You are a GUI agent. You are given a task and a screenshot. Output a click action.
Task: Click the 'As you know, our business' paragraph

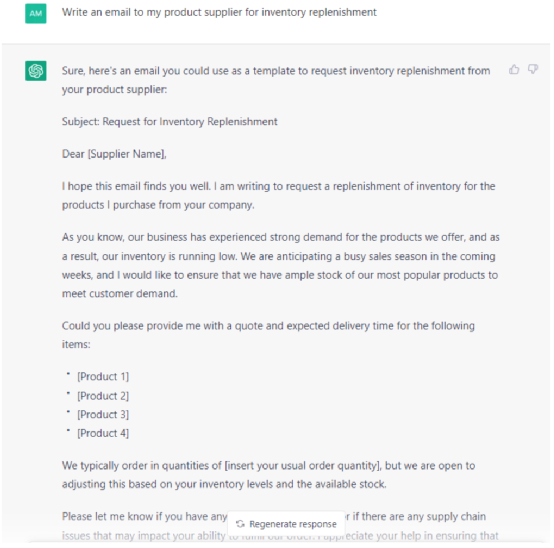click(x=281, y=265)
